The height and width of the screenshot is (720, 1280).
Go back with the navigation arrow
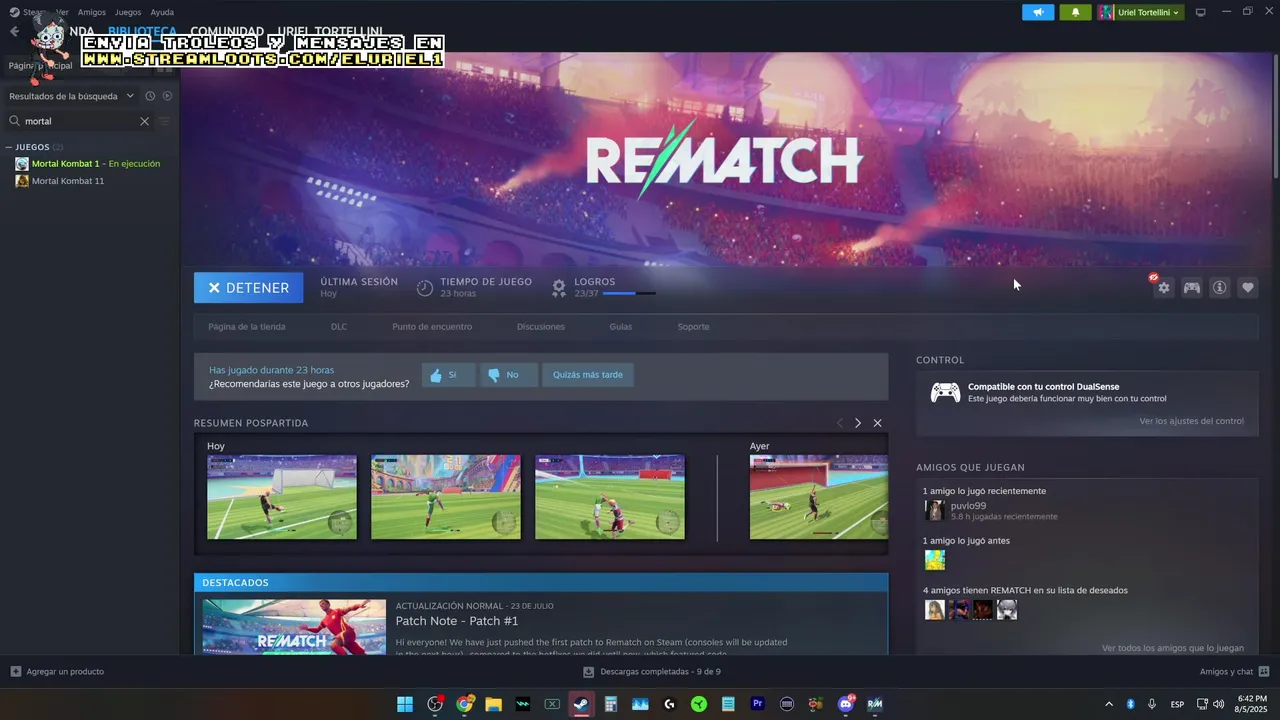coord(14,32)
